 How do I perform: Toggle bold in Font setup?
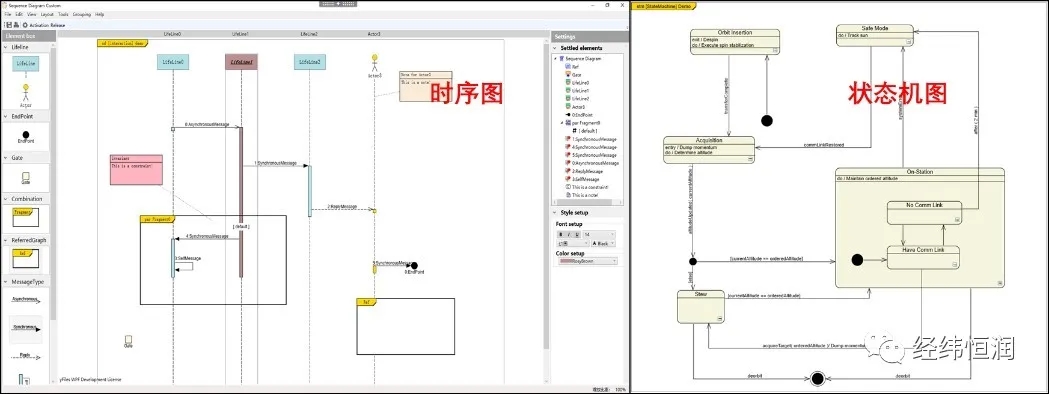(561, 235)
